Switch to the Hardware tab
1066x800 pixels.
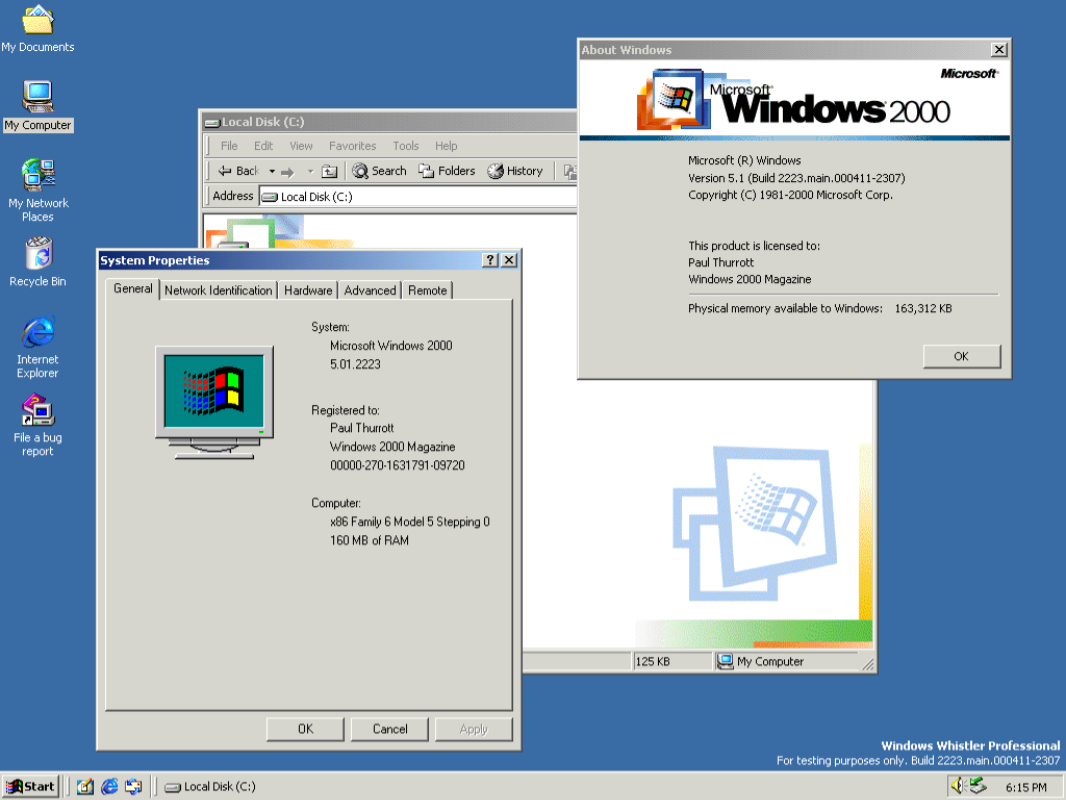(308, 290)
